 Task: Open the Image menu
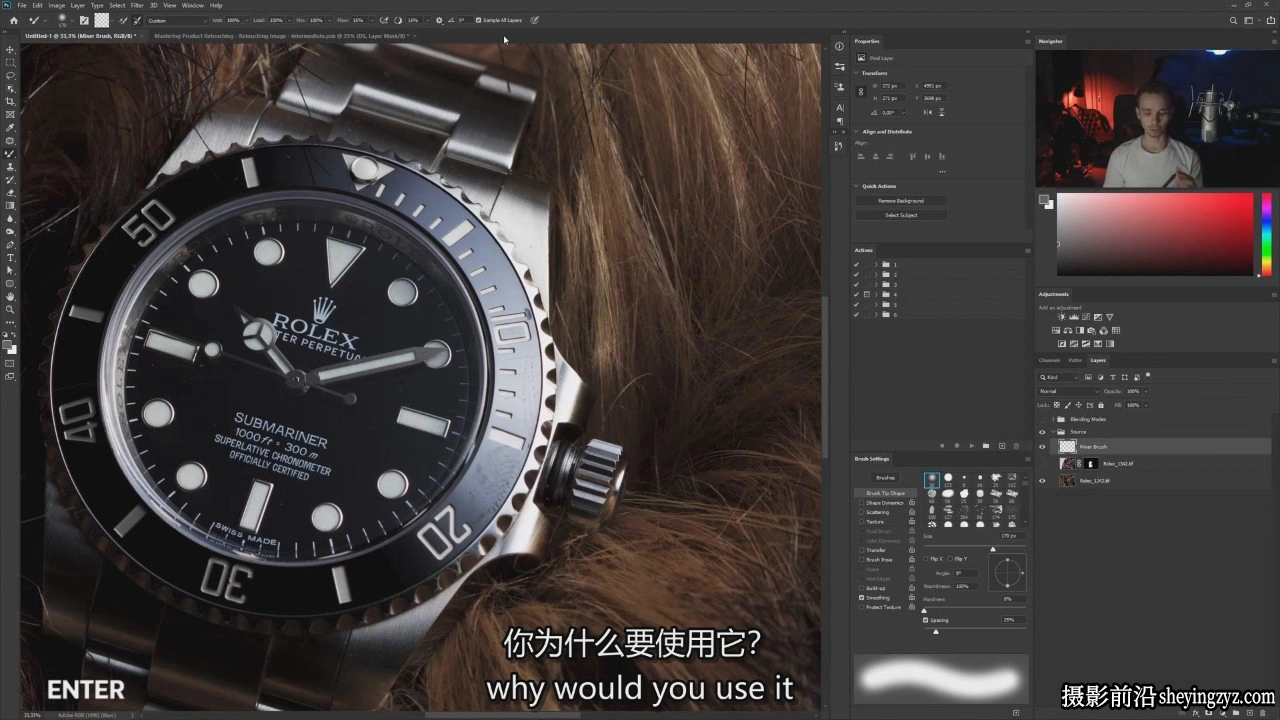tap(57, 5)
